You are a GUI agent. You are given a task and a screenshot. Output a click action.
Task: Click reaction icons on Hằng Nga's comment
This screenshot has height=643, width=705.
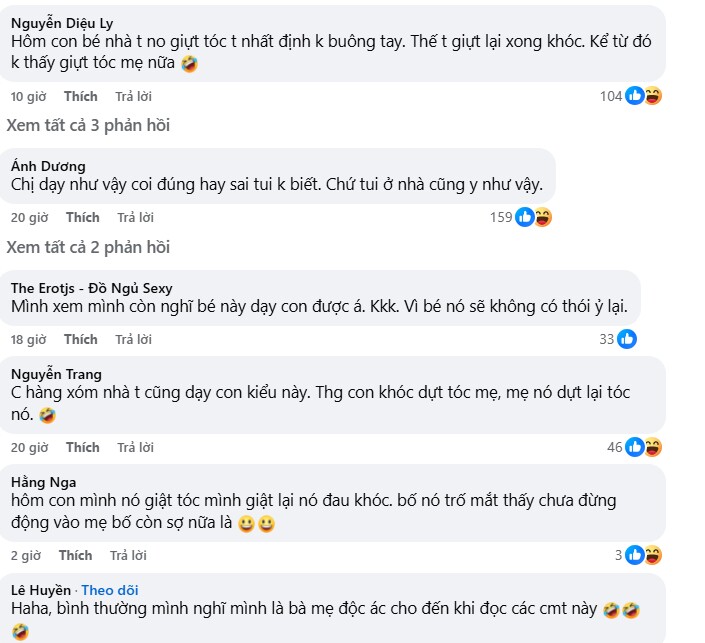[x=643, y=555]
